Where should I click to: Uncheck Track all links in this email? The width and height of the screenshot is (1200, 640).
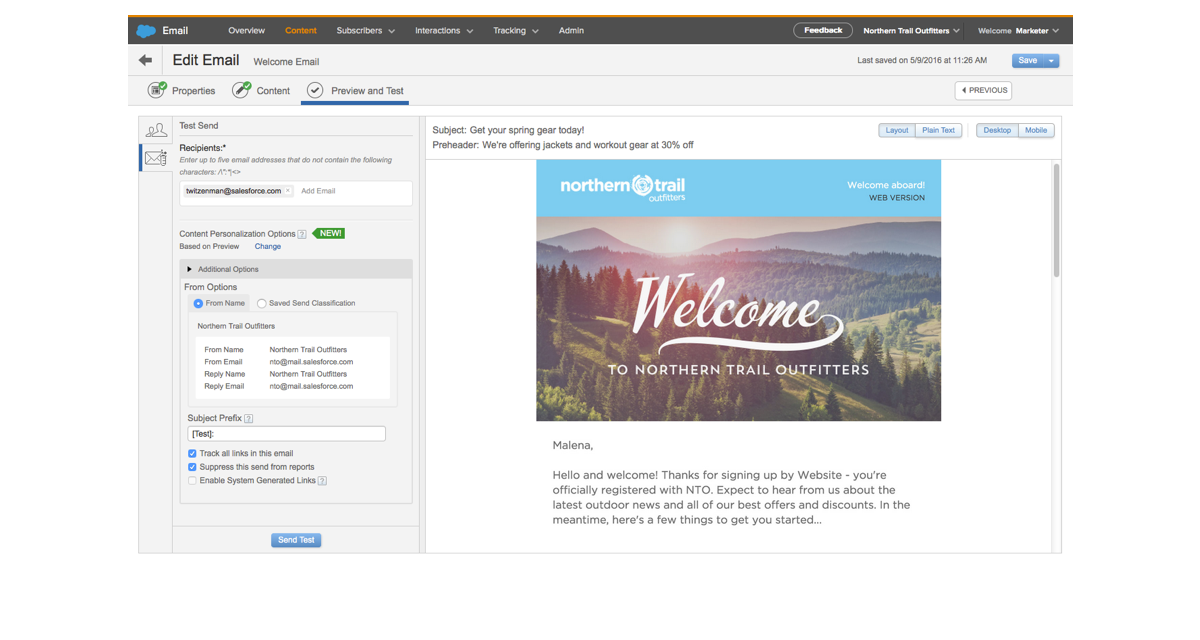tap(192, 454)
